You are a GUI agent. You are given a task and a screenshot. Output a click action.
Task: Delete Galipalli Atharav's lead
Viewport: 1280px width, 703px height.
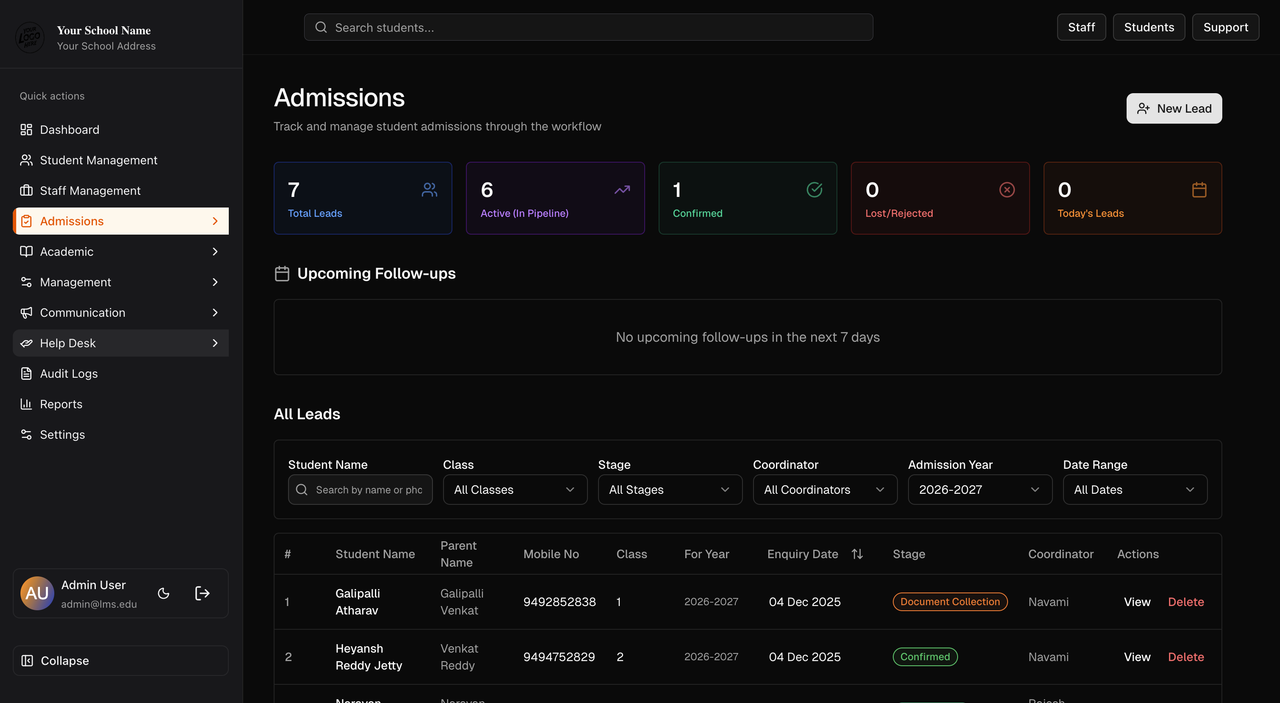1186,602
